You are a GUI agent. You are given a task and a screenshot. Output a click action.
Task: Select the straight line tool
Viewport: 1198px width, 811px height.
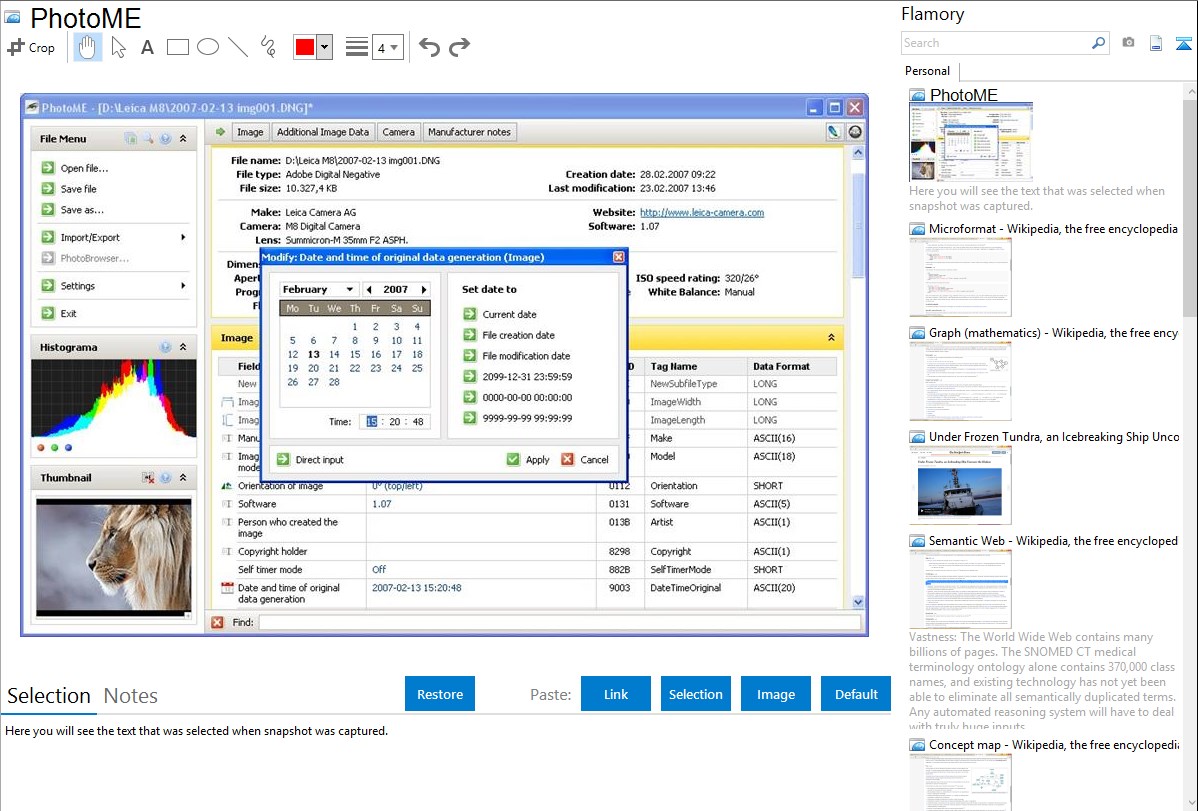238,47
